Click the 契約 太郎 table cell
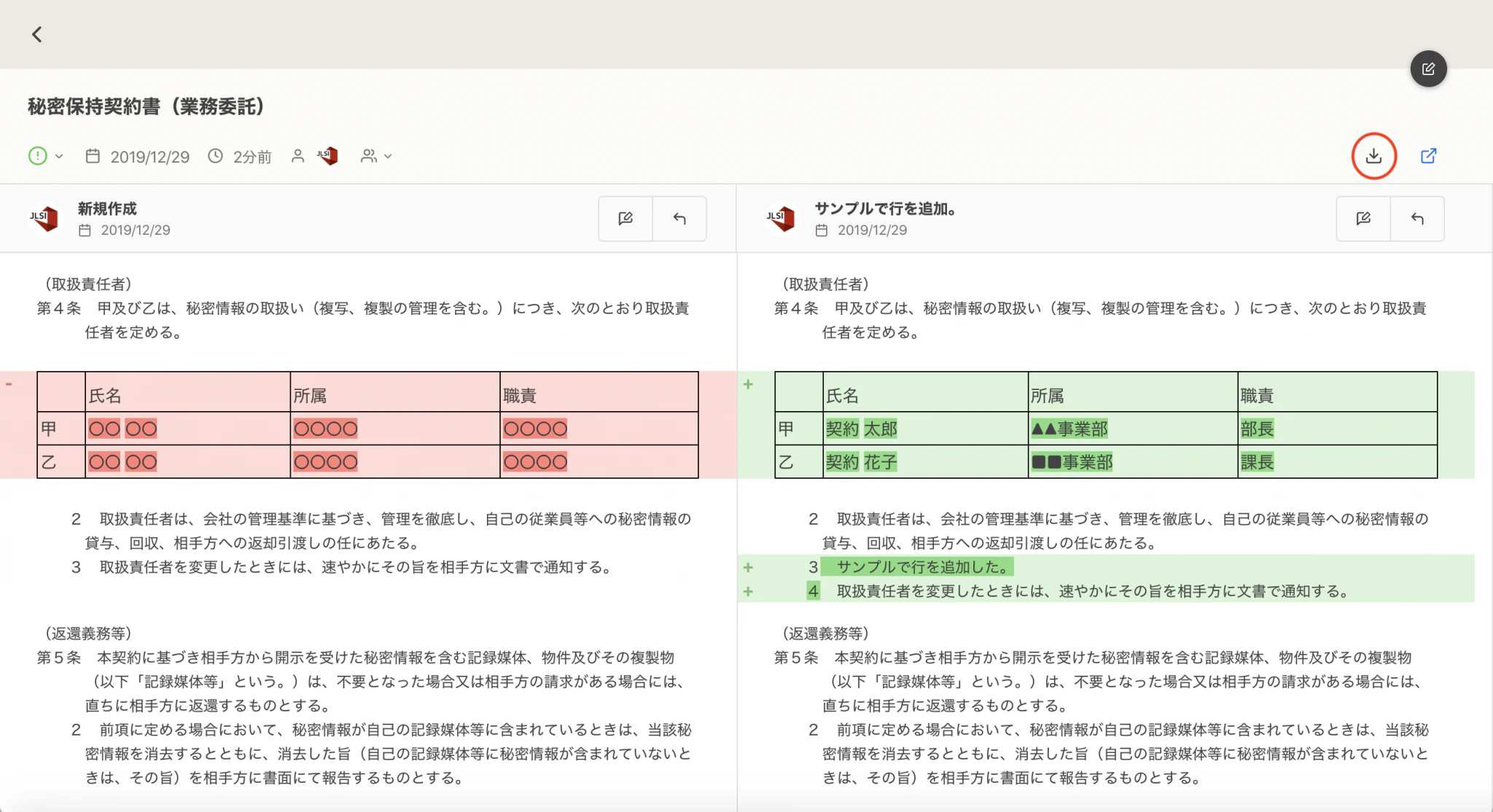1493x812 pixels. [862, 429]
